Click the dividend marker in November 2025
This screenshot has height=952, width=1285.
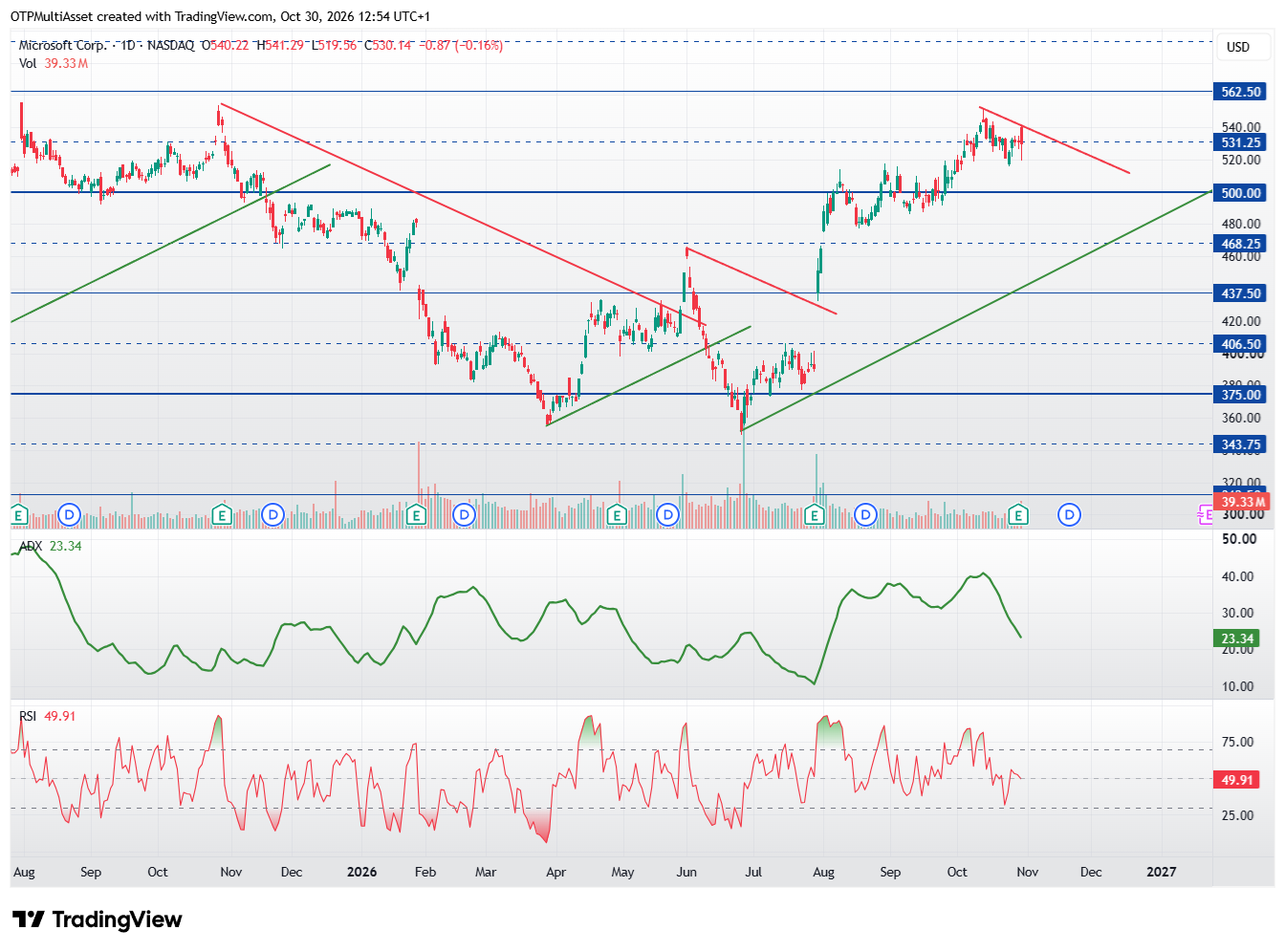[x=273, y=515]
